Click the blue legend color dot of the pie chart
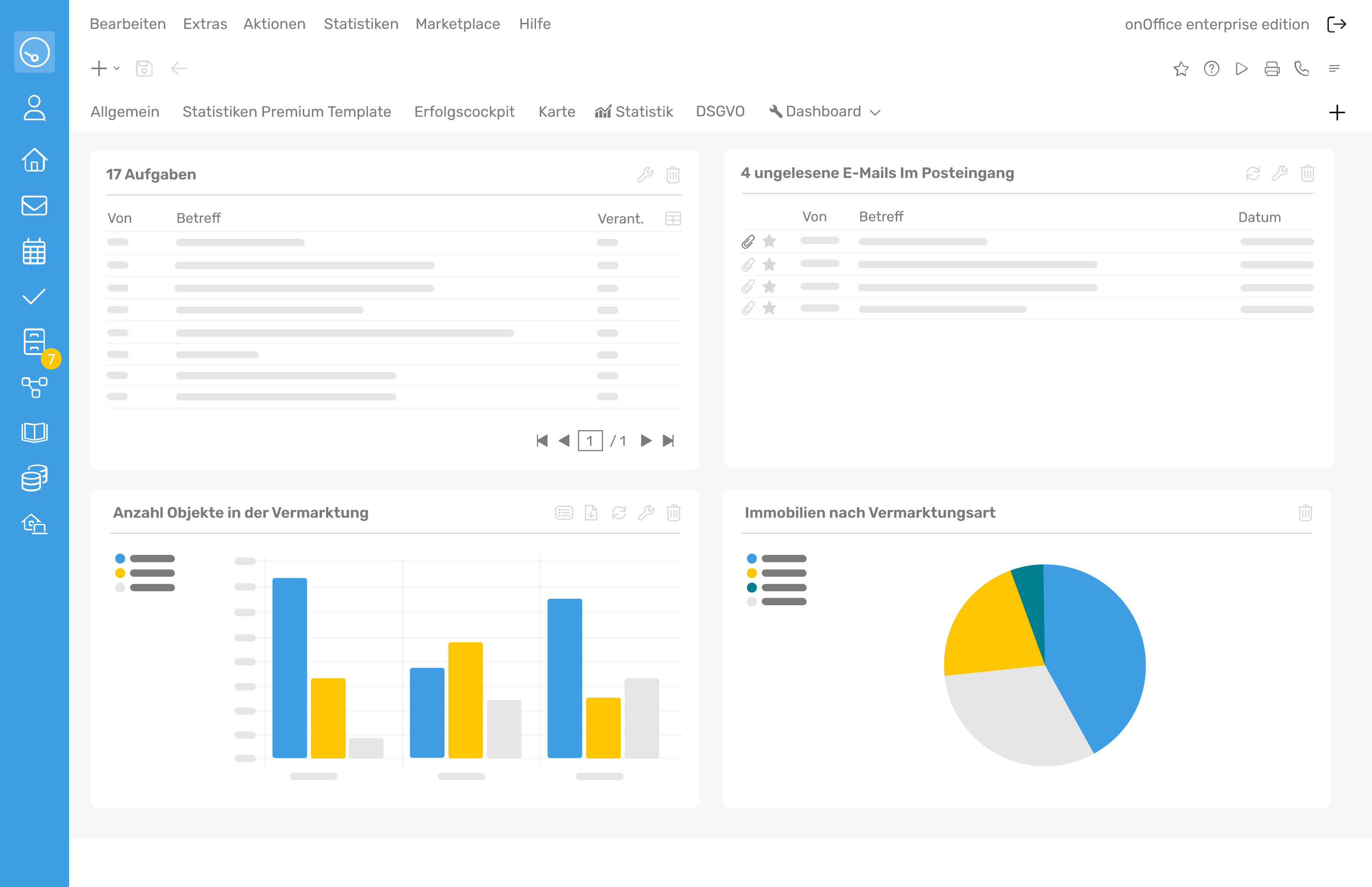Image resolution: width=1372 pixels, height=887 pixels. [x=751, y=558]
